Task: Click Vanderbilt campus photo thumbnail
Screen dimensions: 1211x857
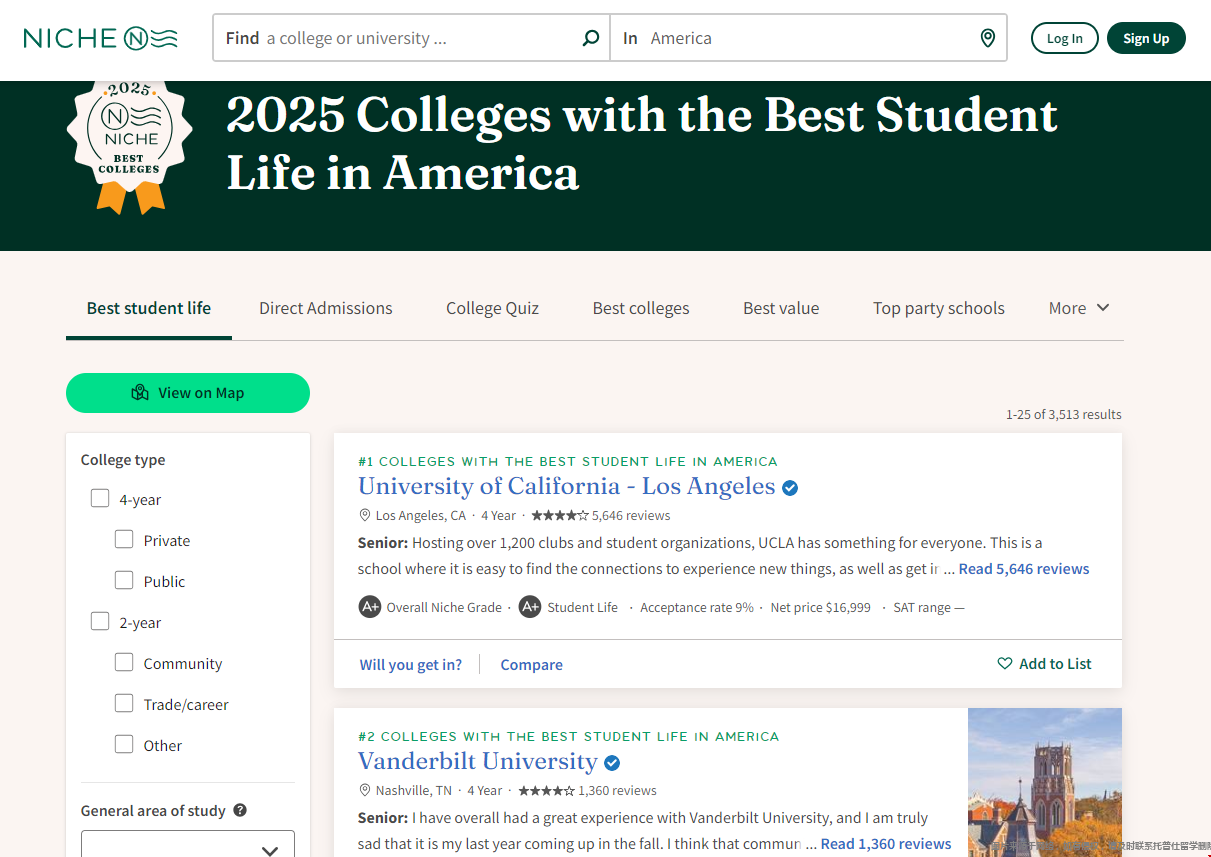Action: coord(1045,782)
